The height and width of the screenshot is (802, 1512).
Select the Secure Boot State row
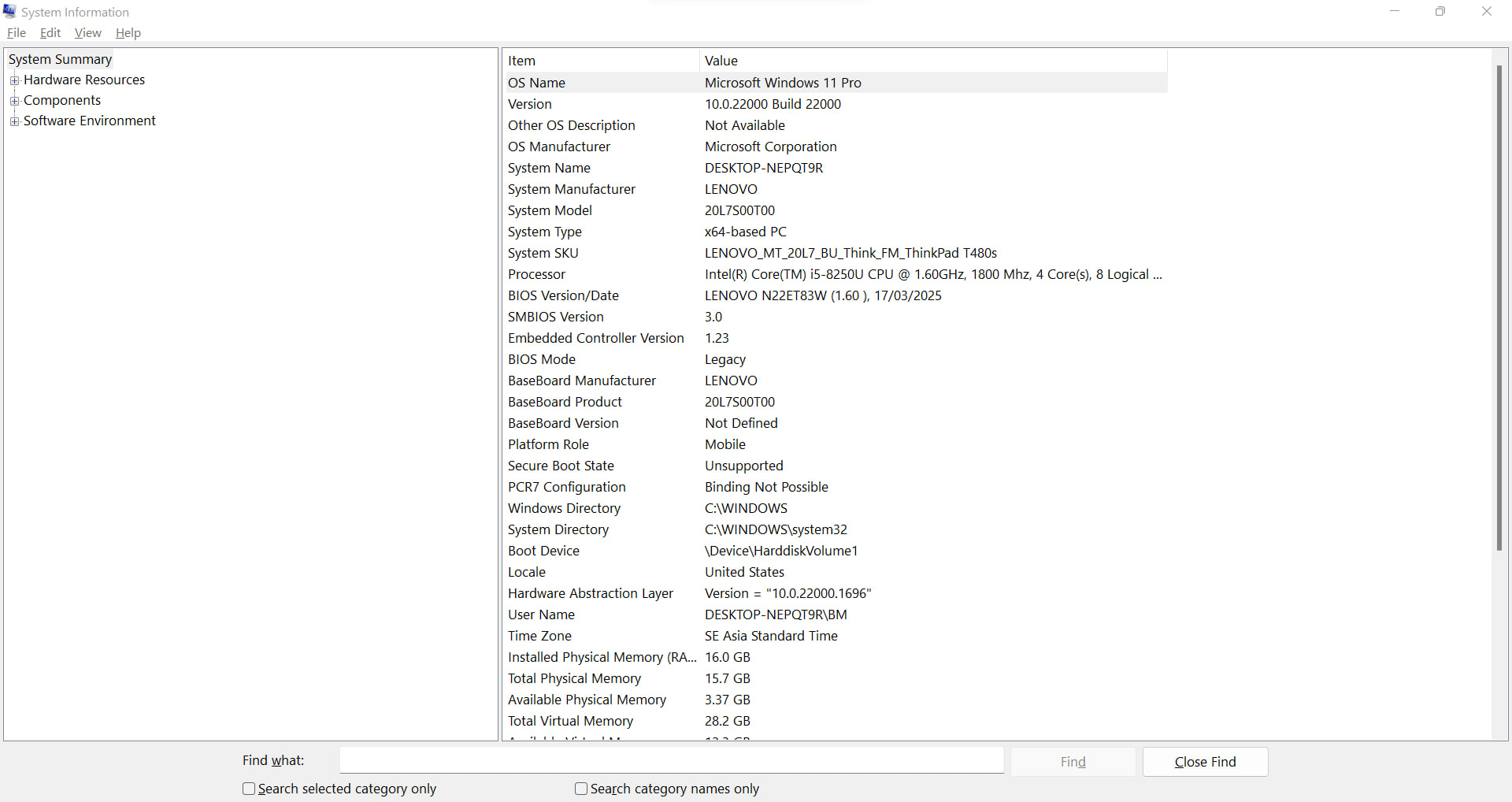pyautogui.click(x=836, y=466)
